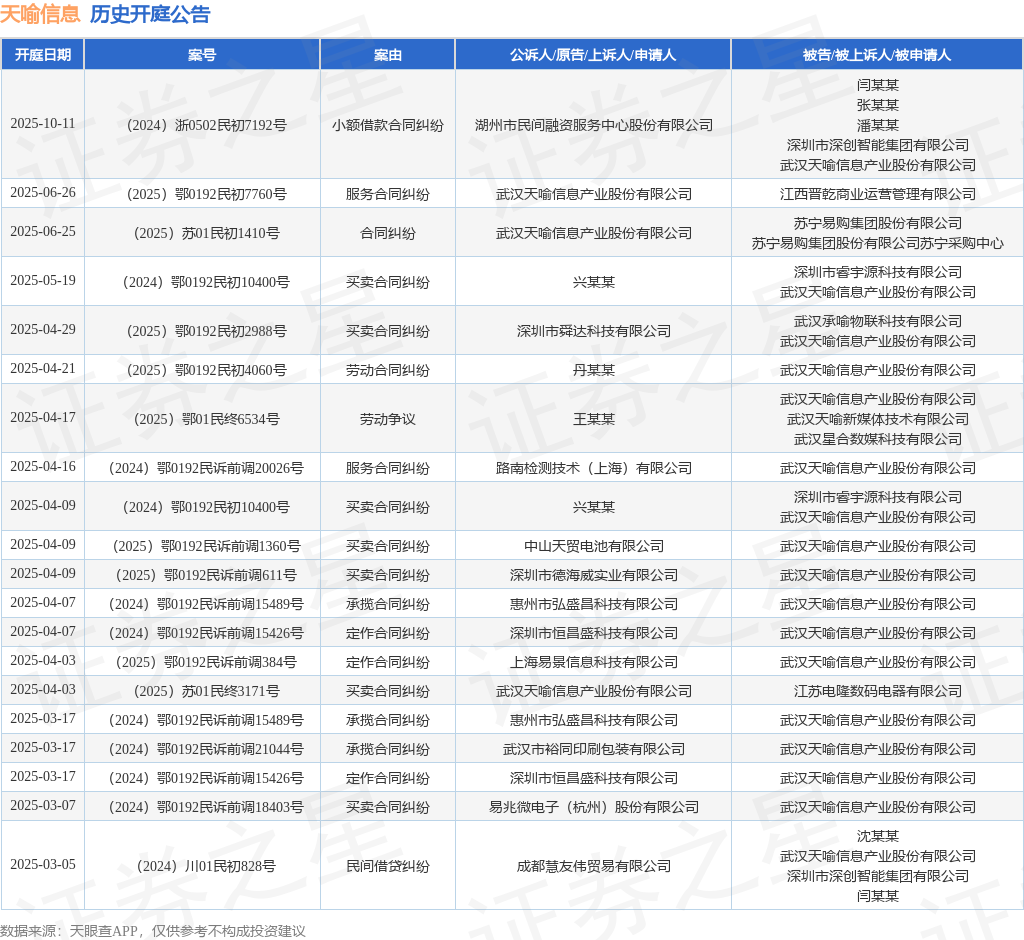Image resolution: width=1024 pixels, height=940 pixels.
Task: Click plaintiff 深圳市德海威实业有限公司
Action: (x=594, y=575)
